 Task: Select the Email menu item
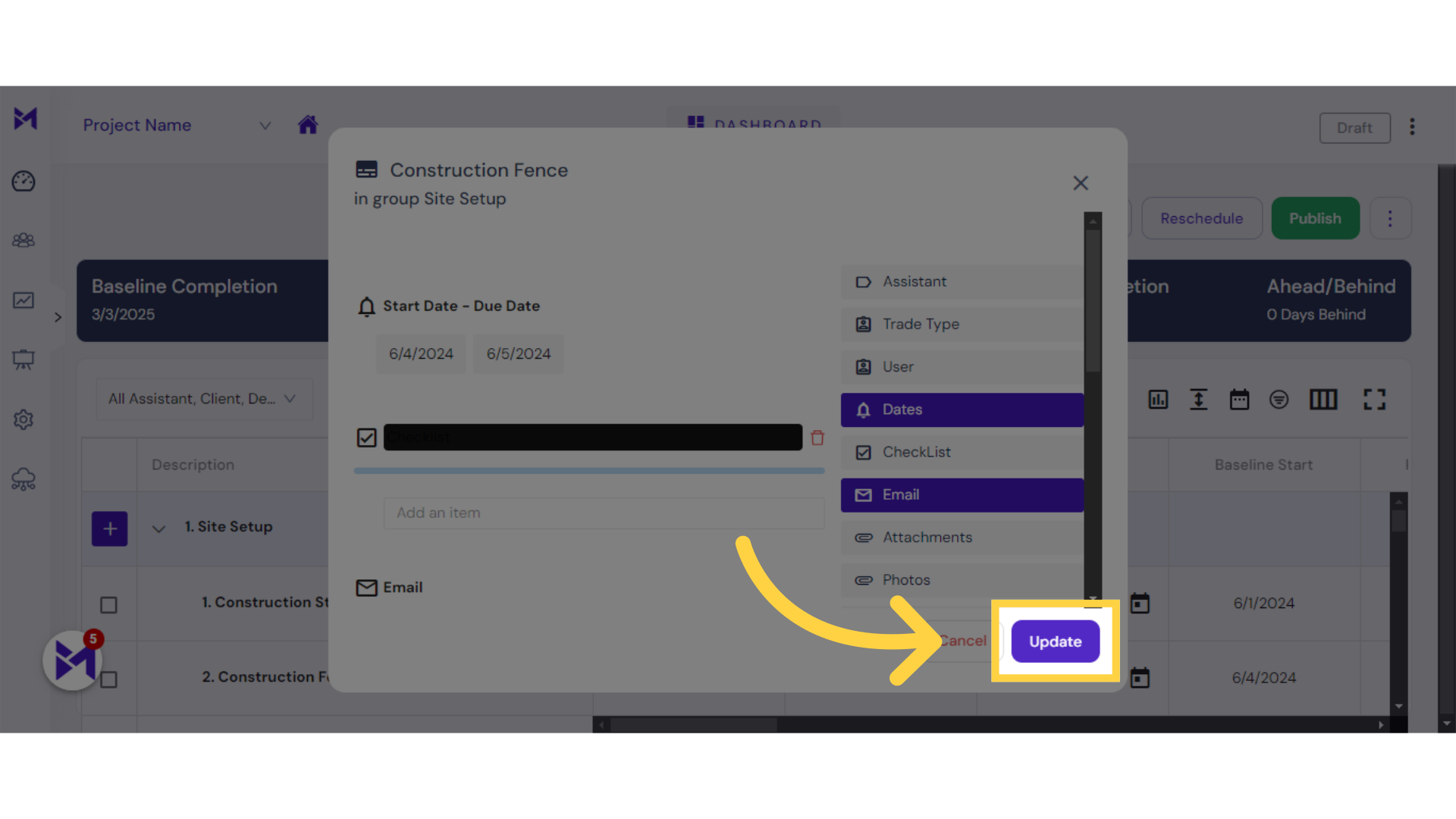(962, 494)
